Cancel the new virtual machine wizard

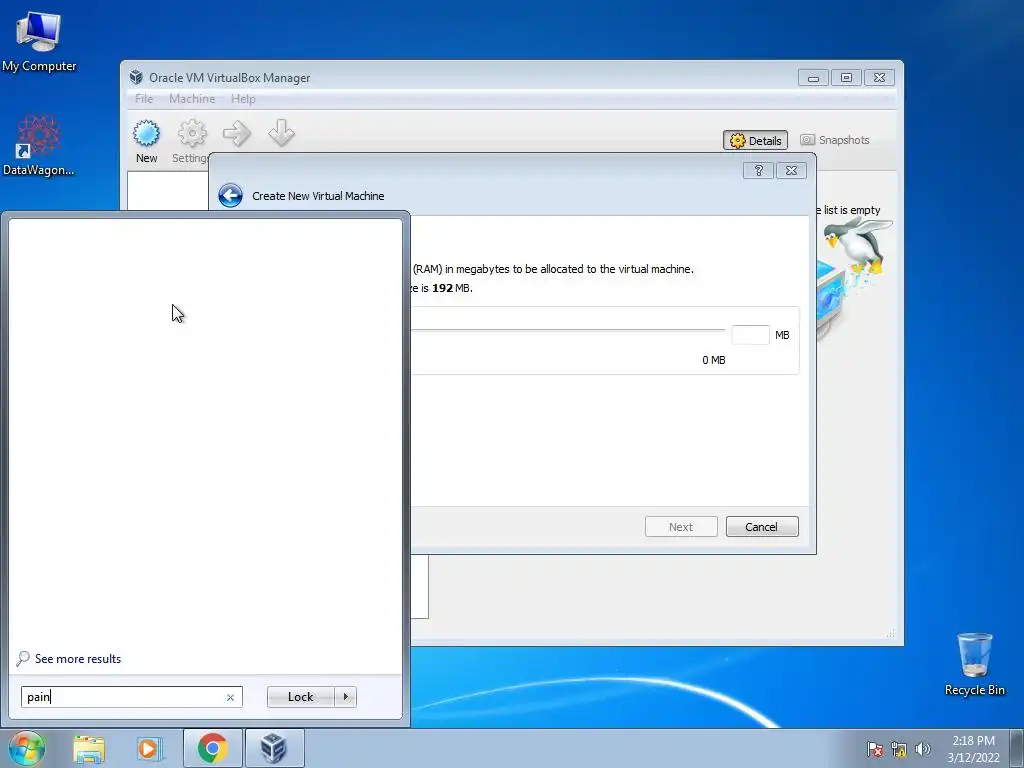click(x=762, y=526)
